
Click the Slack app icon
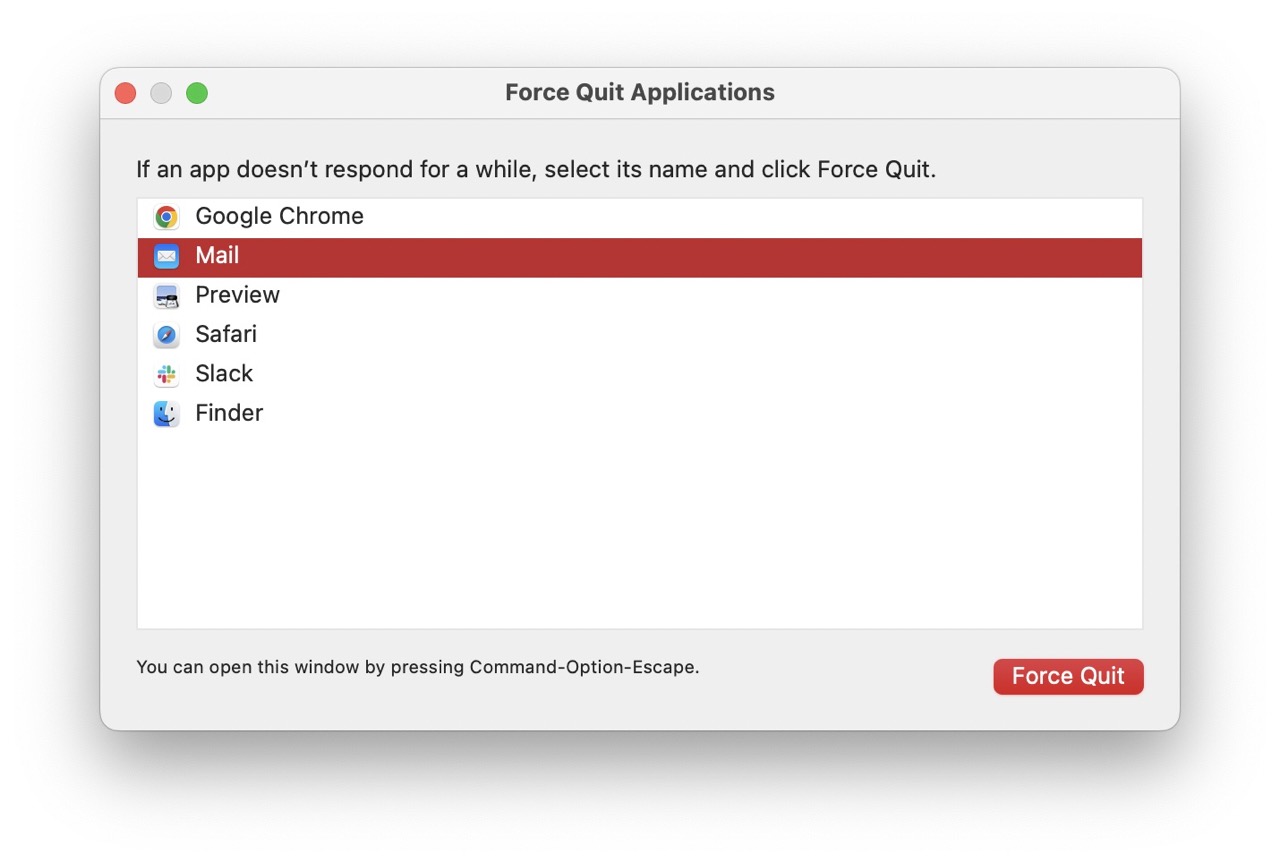[165, 373]
